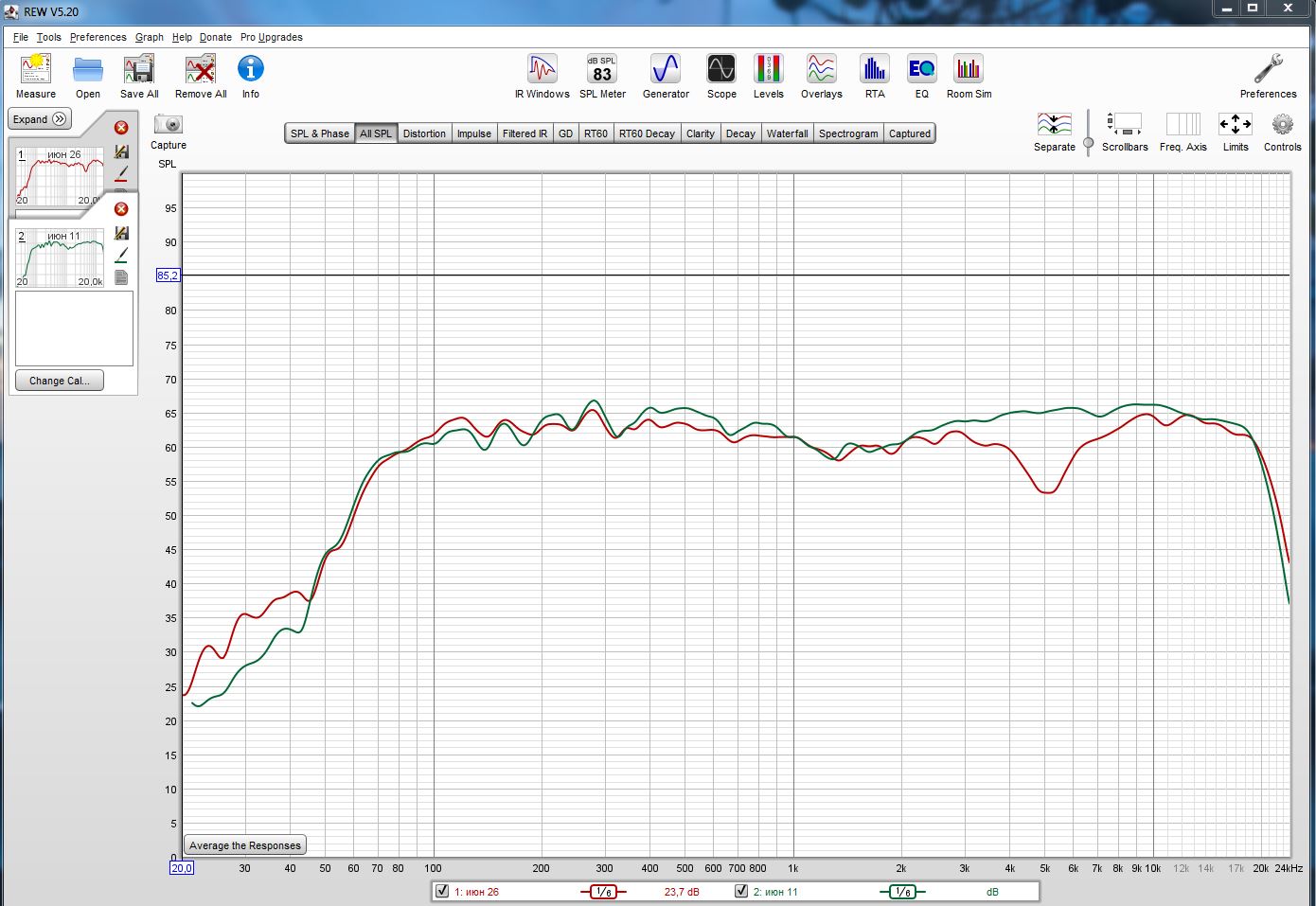This screenshot has width=1316, height=906.
Task: Switch to the Distortion tab
Action: click(424, 133)
